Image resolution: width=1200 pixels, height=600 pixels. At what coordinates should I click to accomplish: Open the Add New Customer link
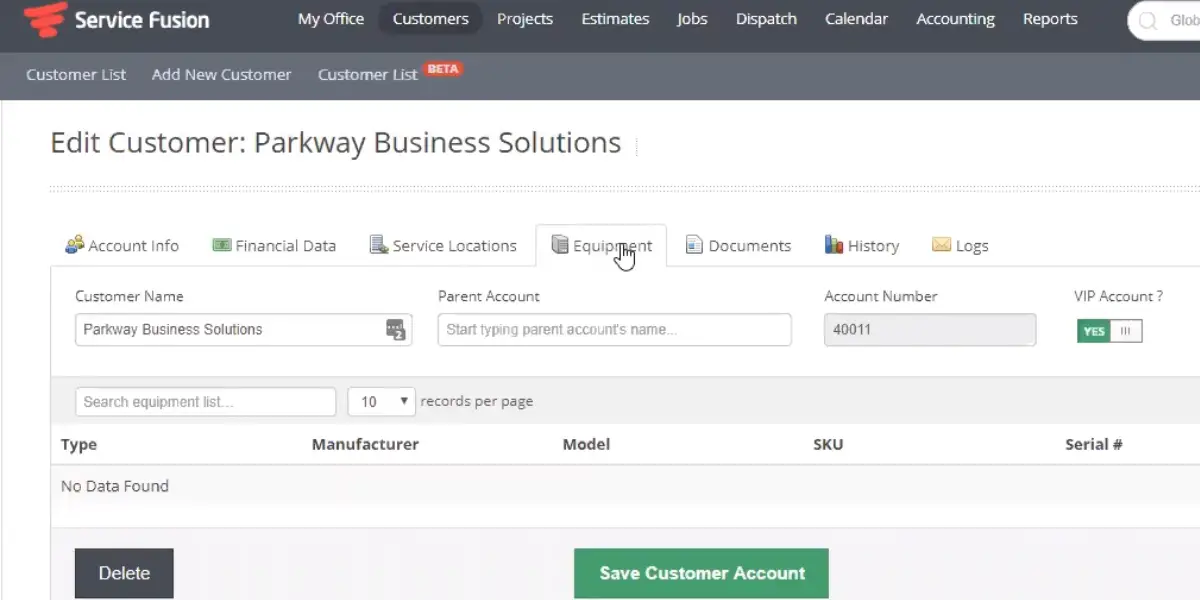pyautogui.click(x=221, y=74)
